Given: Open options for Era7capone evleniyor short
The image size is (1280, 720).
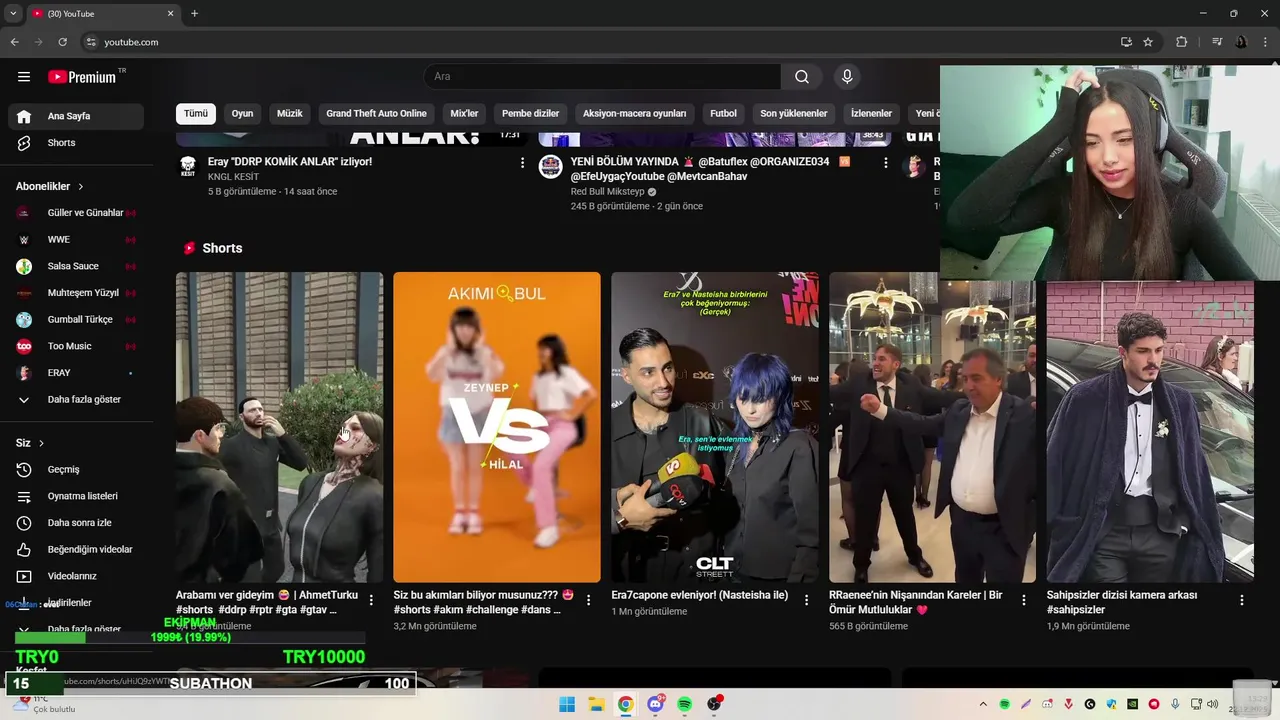Looking at the screenshot, I should (x=806, y=600).
